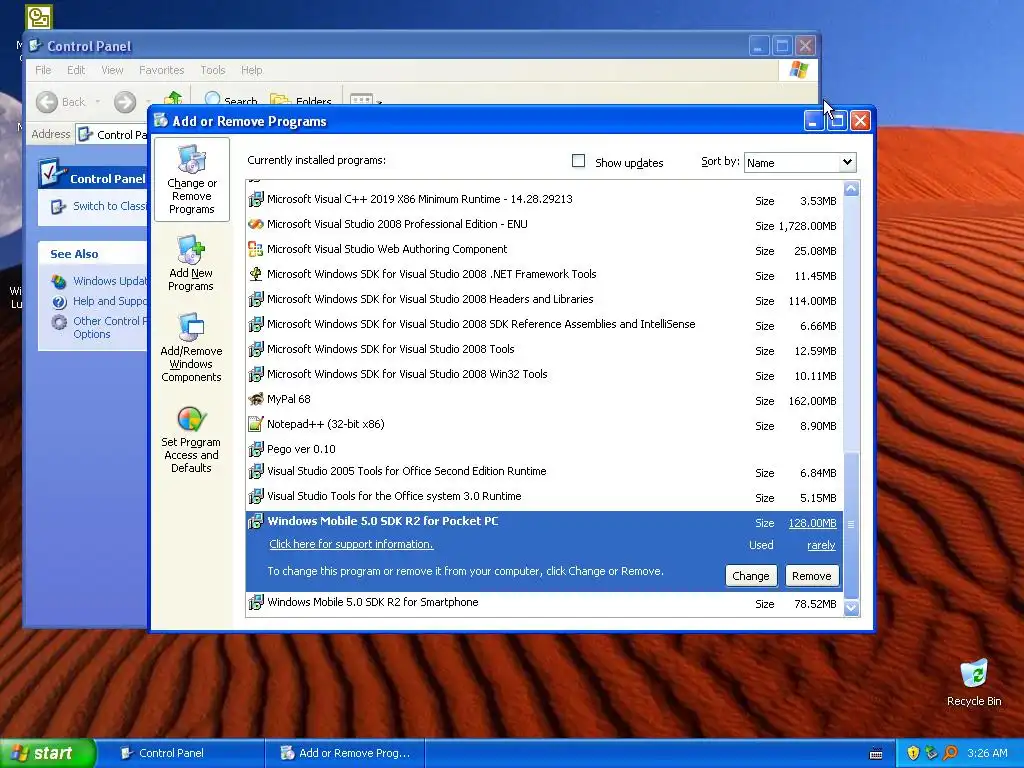Viewport: 1024px width, 768px height.
Task: Click the Search button in Control Panel toolbar
Action: pos(231,100)
